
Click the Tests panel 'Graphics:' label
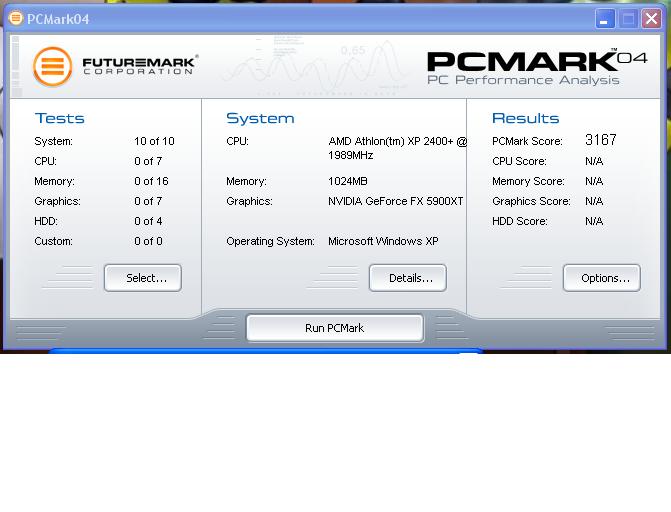pos(57,201)
